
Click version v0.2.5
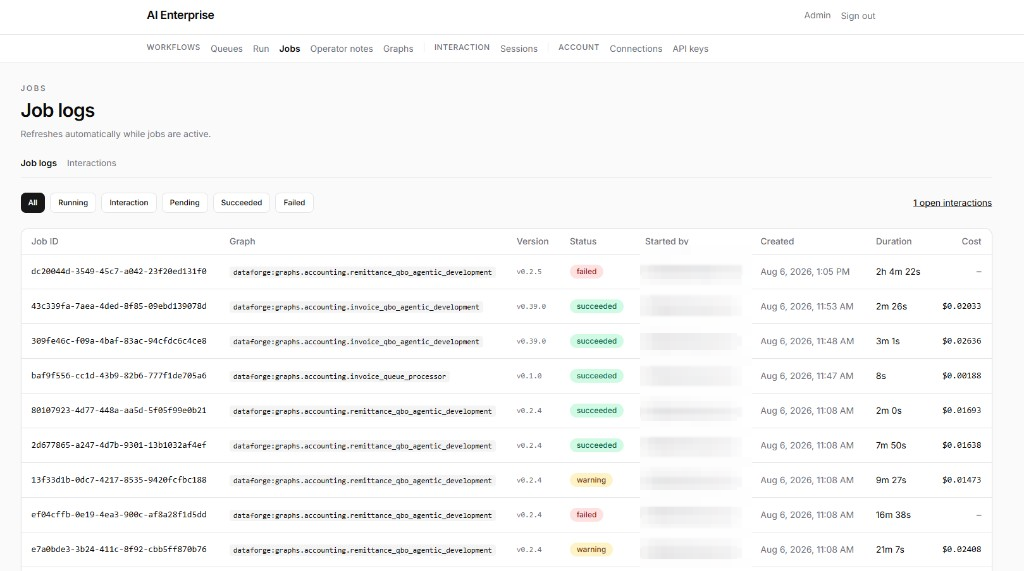tap(529, 272)
